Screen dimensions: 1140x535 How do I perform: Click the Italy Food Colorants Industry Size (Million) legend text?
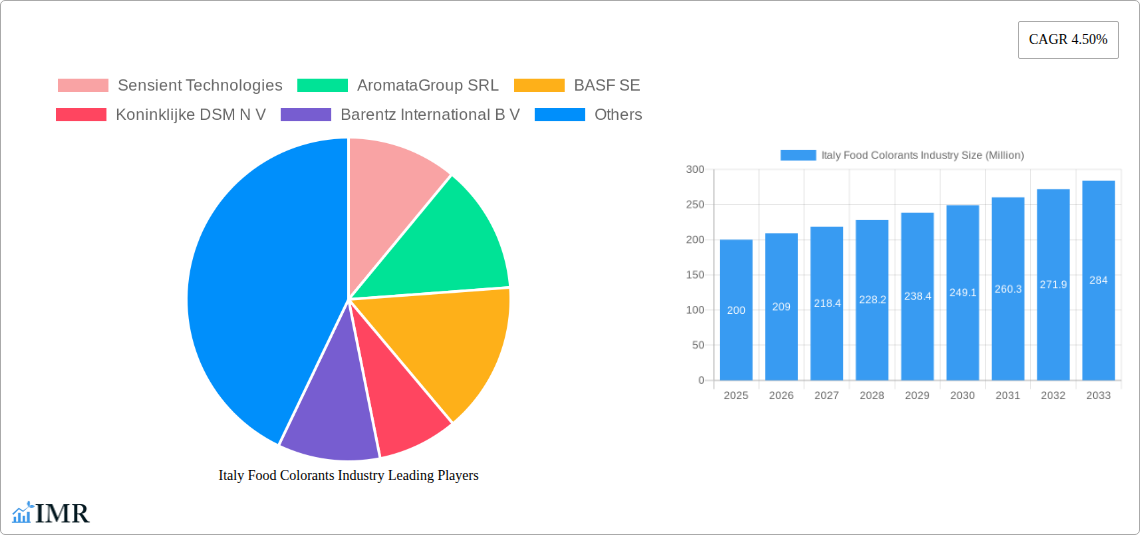point(923,155)
